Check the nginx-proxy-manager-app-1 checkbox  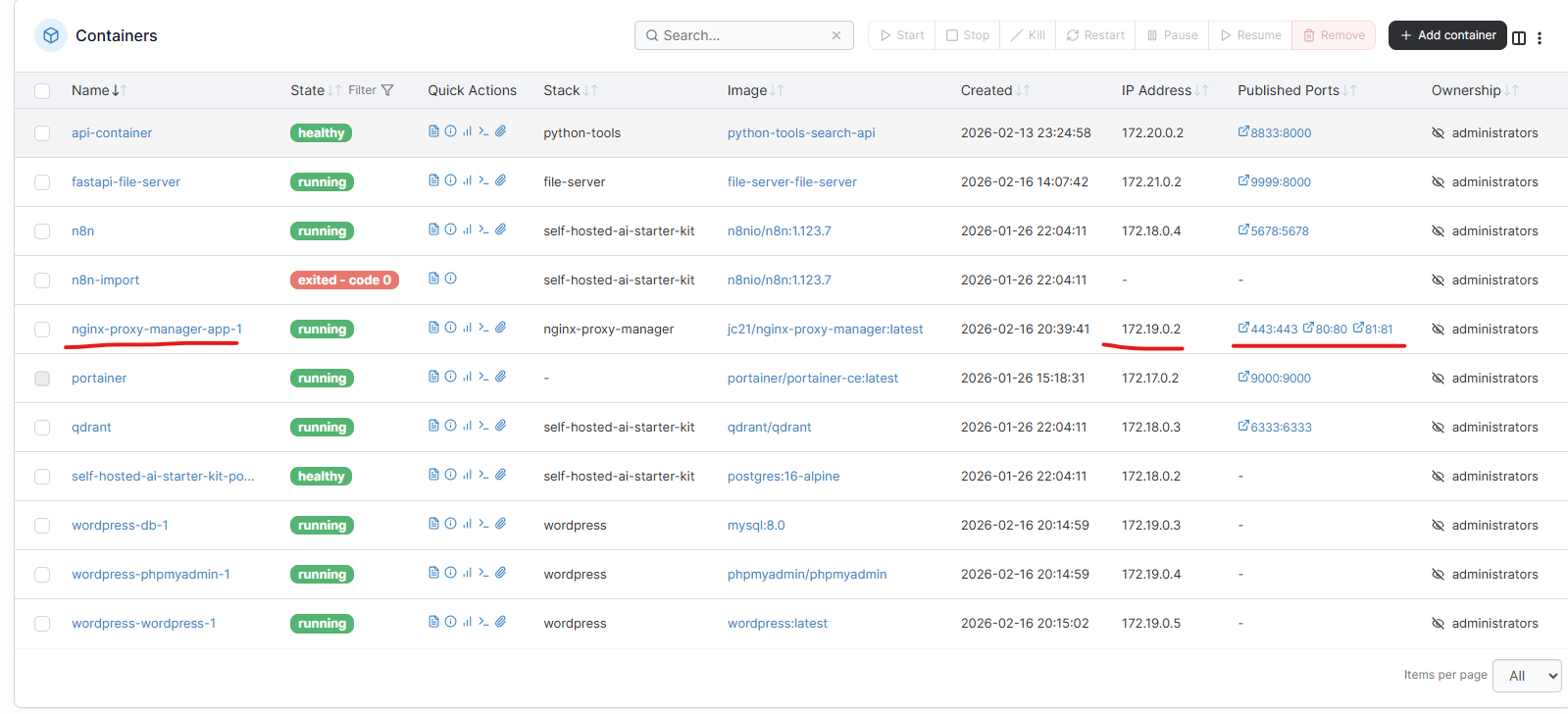click(42, 330)
